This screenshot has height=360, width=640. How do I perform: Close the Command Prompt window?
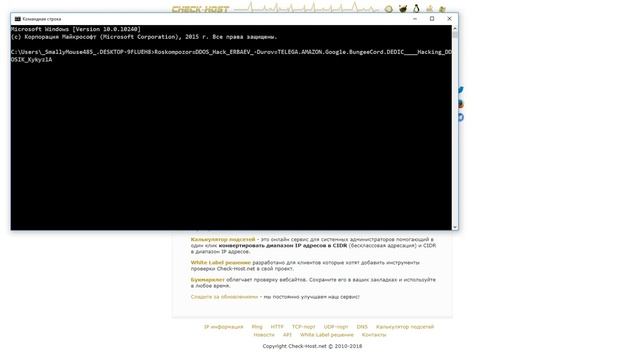449,19
